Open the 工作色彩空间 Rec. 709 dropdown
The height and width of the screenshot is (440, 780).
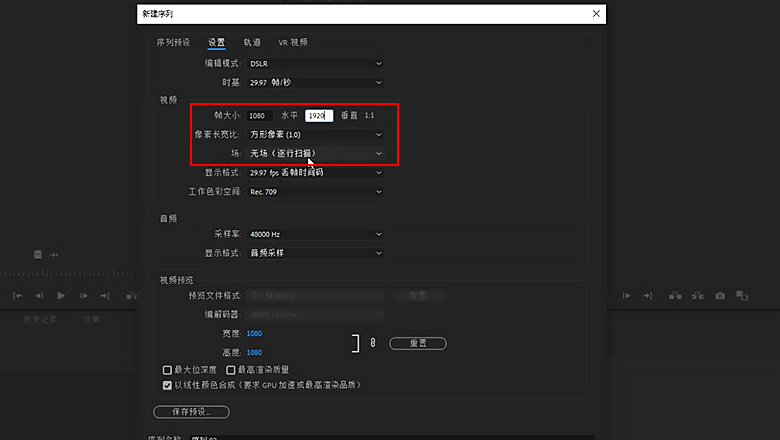tap(315, 192)
